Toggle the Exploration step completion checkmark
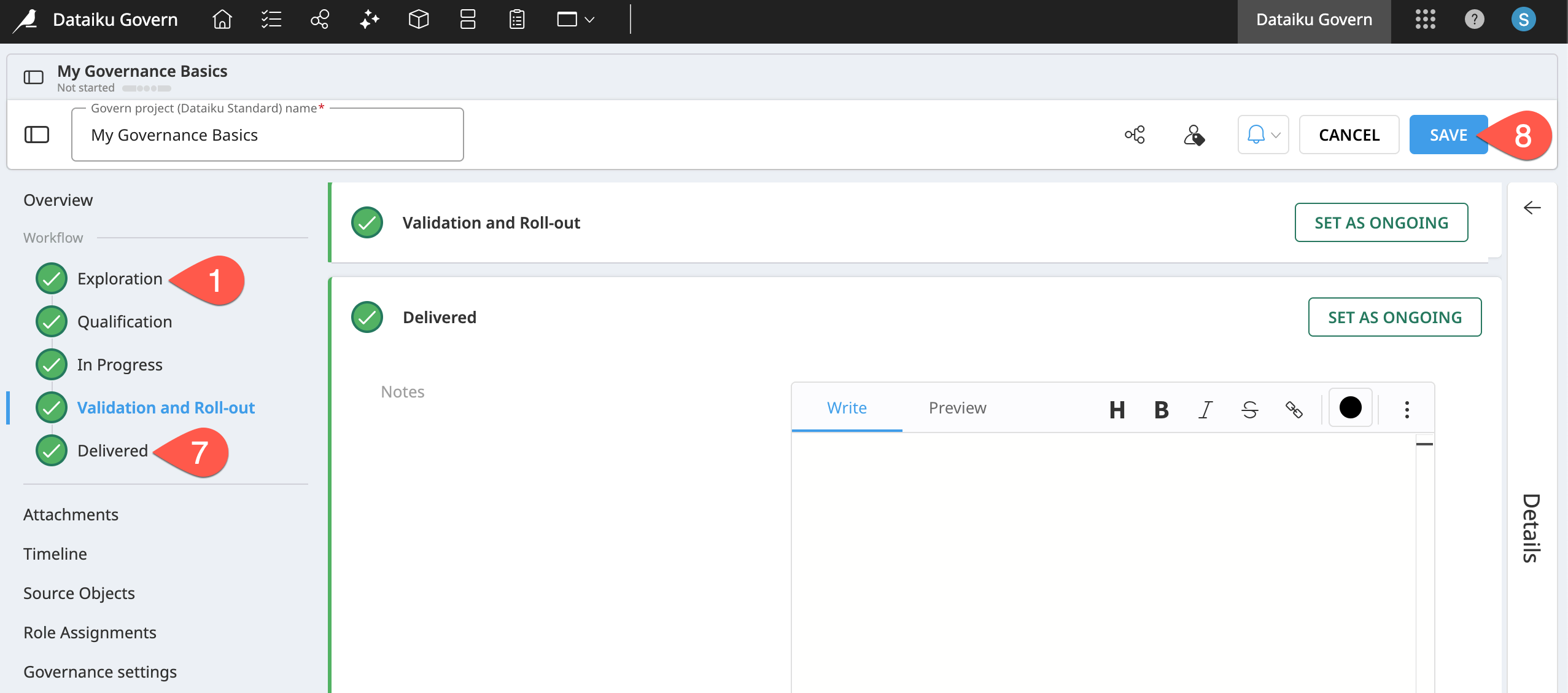1568x693 pixels. click(52, 278)
